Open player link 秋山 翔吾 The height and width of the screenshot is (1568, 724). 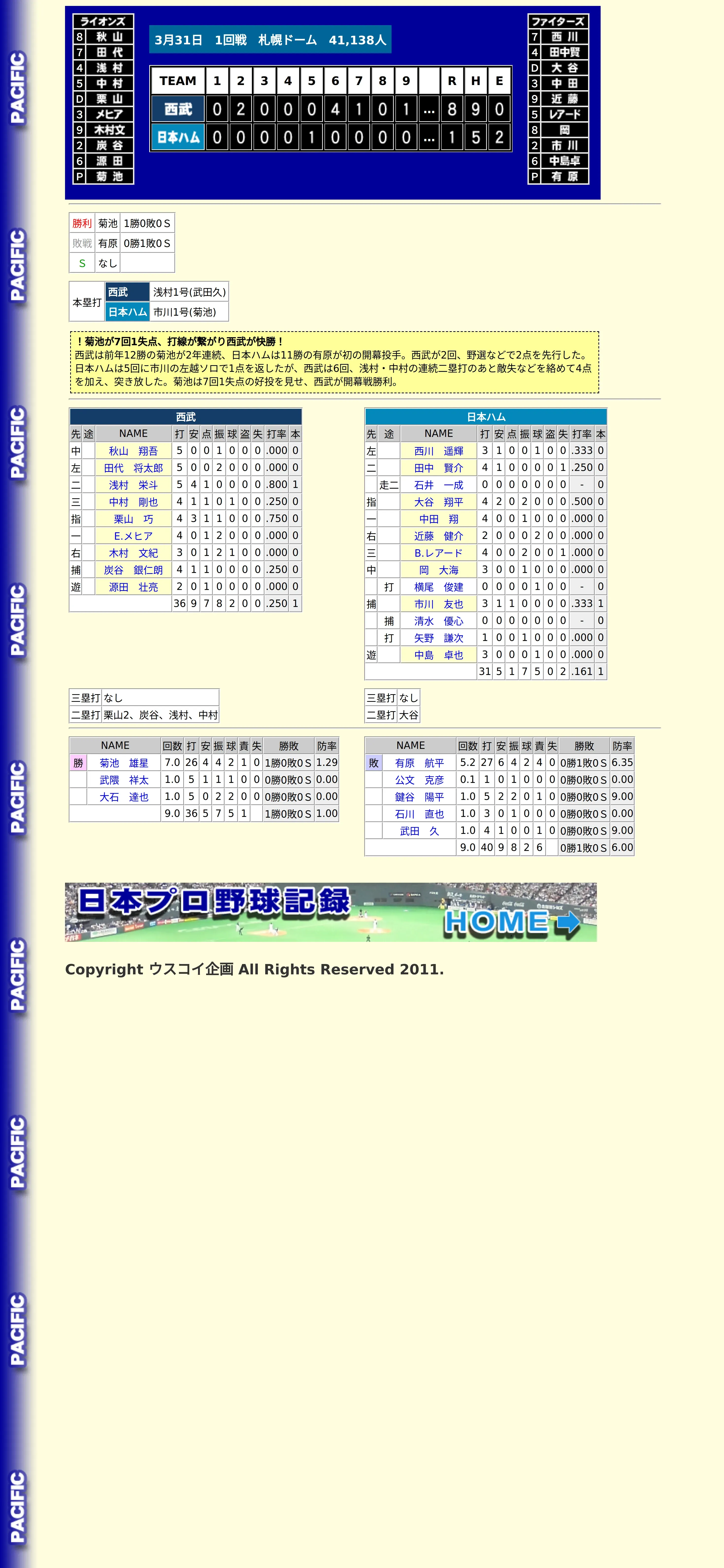[133, 451]
